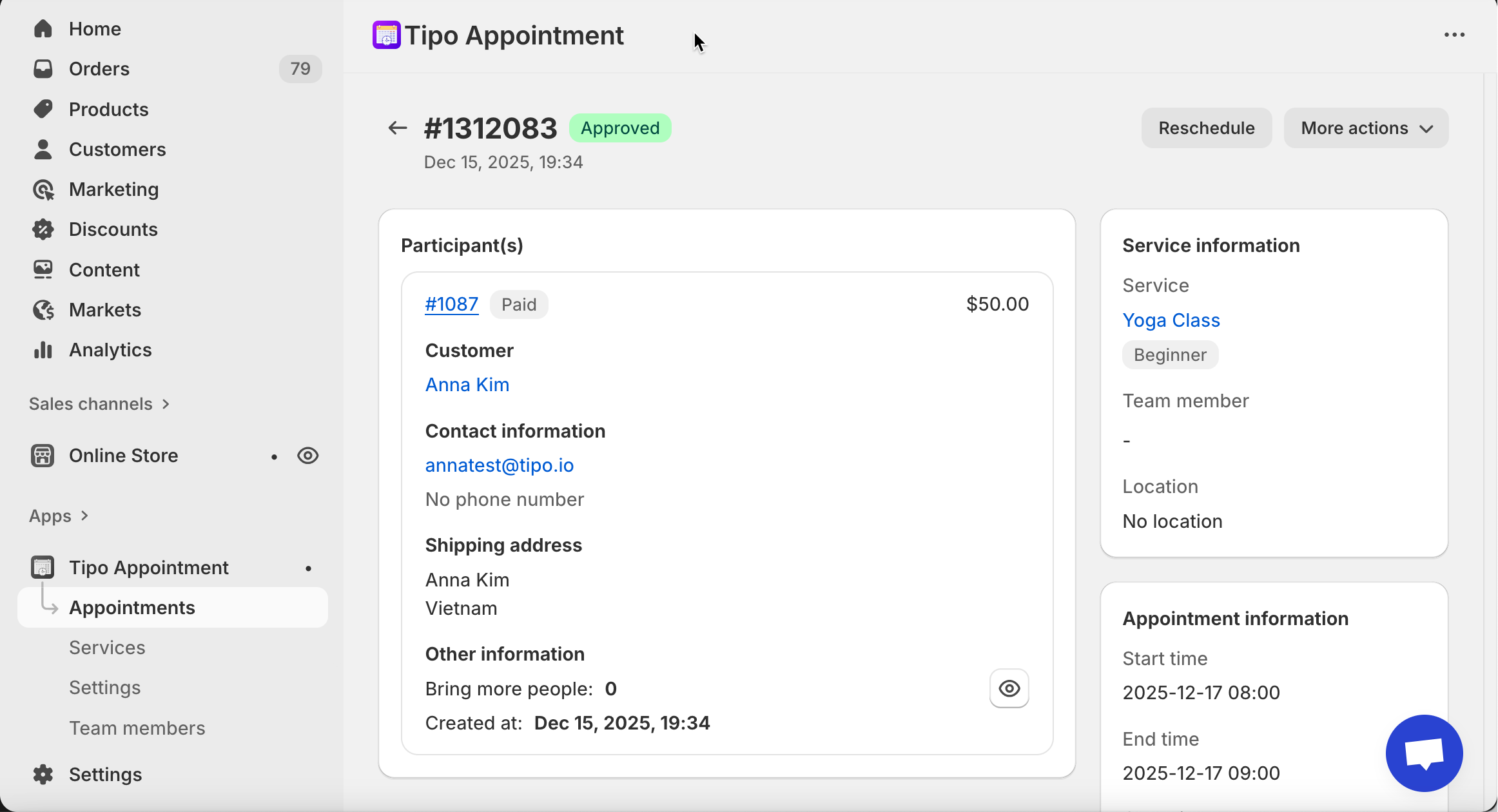Click the Reschedule button

1206,128
